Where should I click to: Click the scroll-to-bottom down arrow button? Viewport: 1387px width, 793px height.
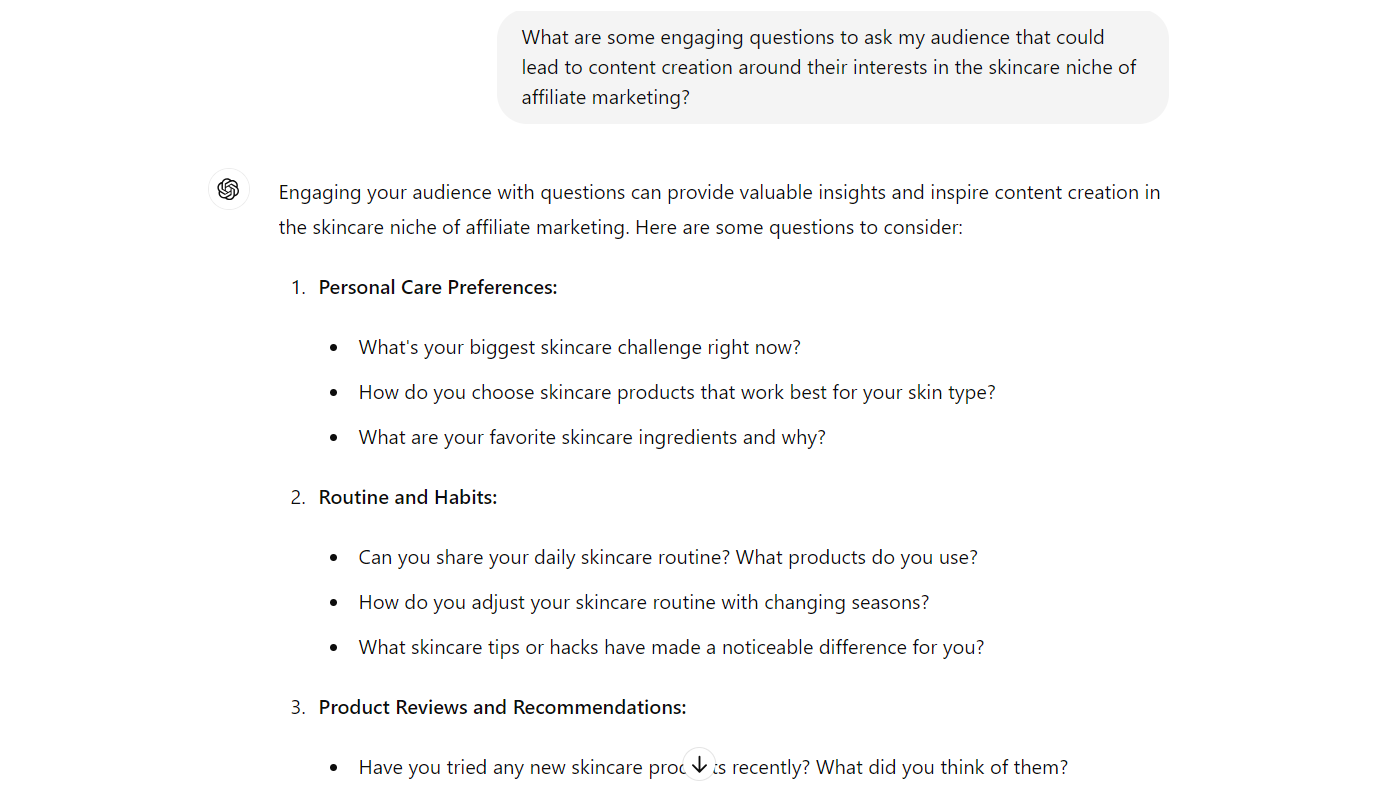click(699, 764)
